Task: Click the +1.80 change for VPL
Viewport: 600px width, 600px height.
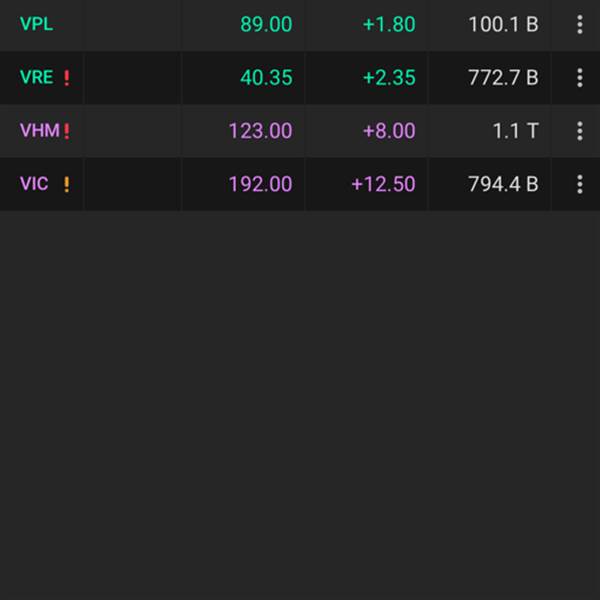Action: pyautogui.click(x=389, y=24)
